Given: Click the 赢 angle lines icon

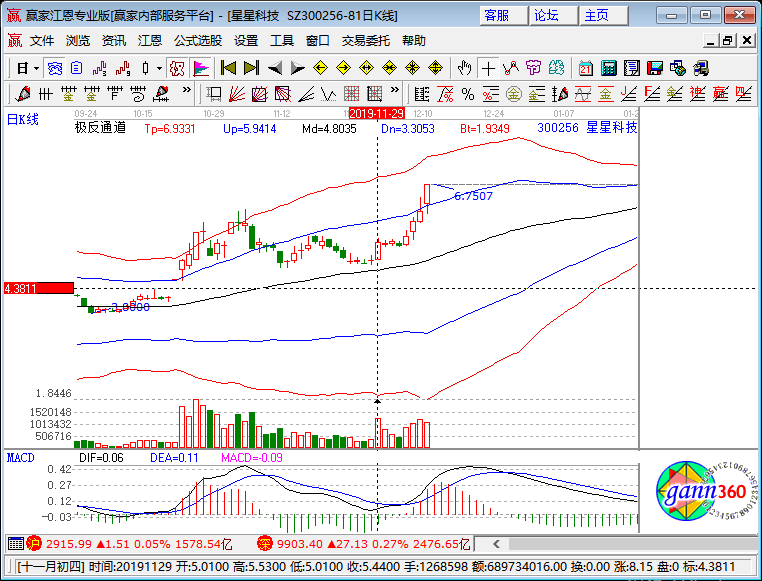Looking at the screenshot, I should pos(720,94).
